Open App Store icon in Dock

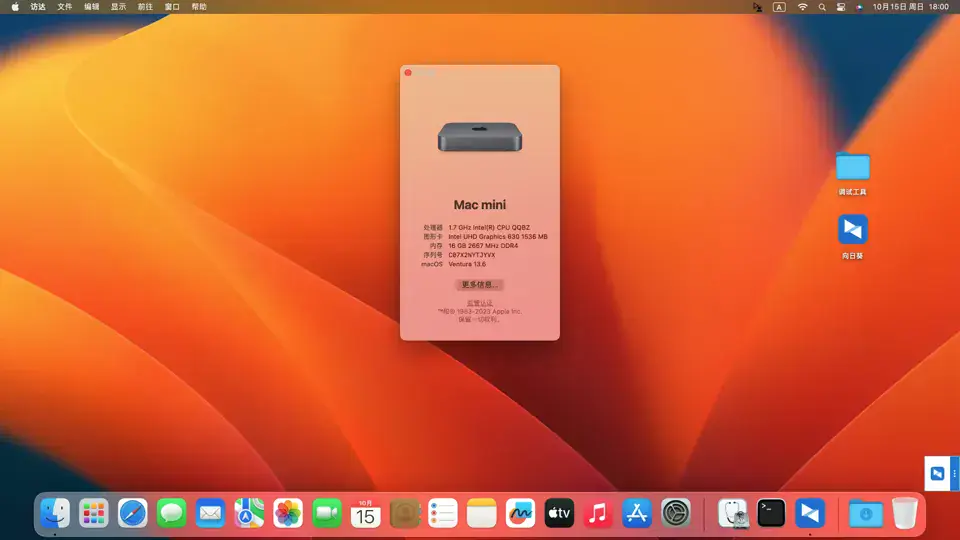637,513
